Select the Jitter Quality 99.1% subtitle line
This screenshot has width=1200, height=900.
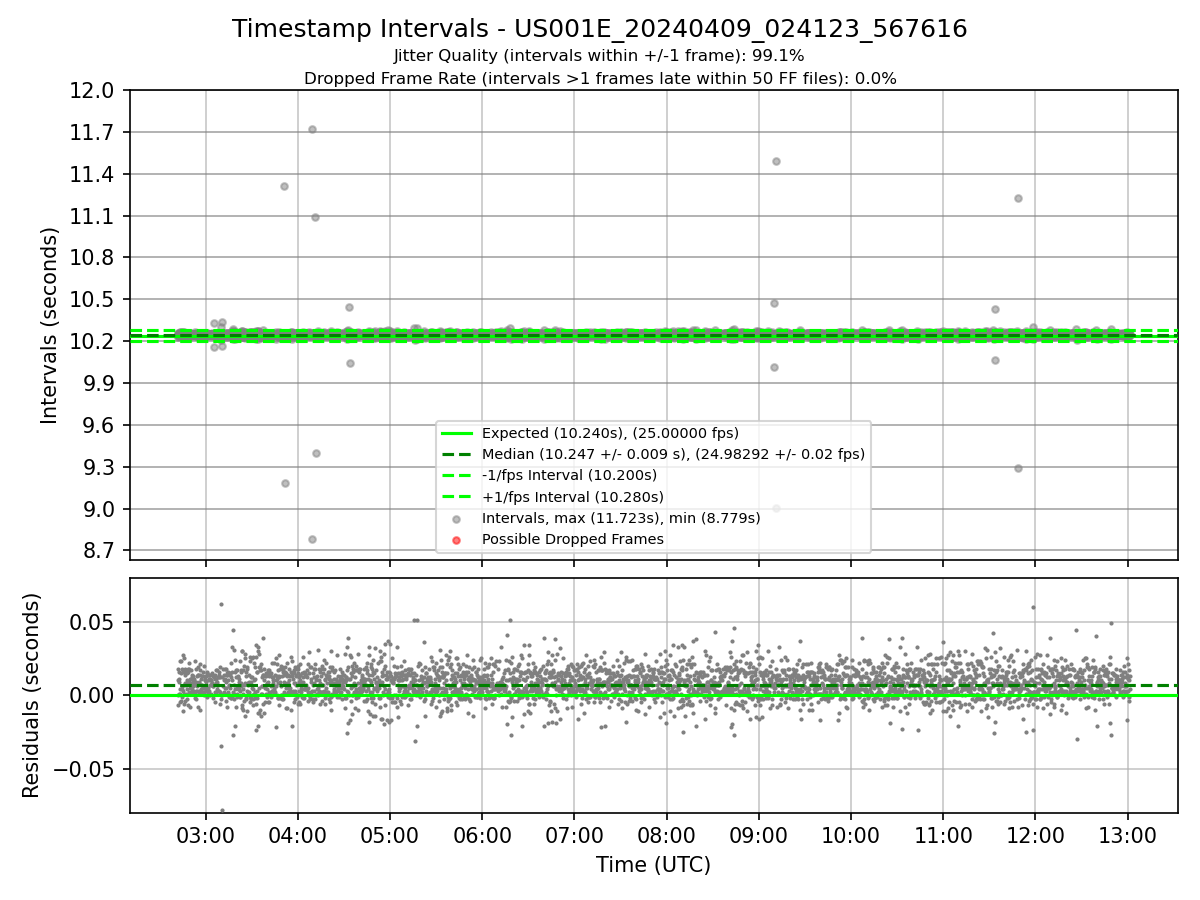click(x=600, y=56)
